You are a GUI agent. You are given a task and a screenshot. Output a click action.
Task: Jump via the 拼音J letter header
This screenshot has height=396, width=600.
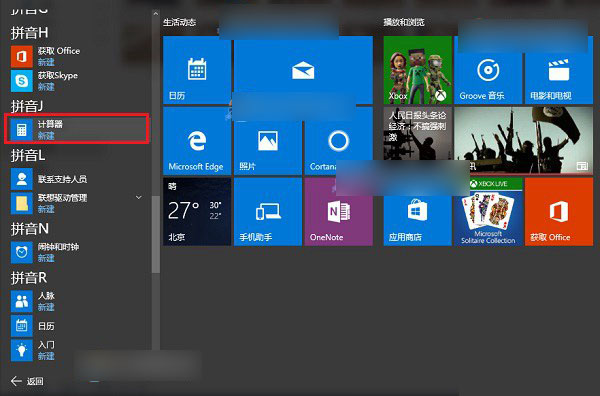click(x=27, y=106)
